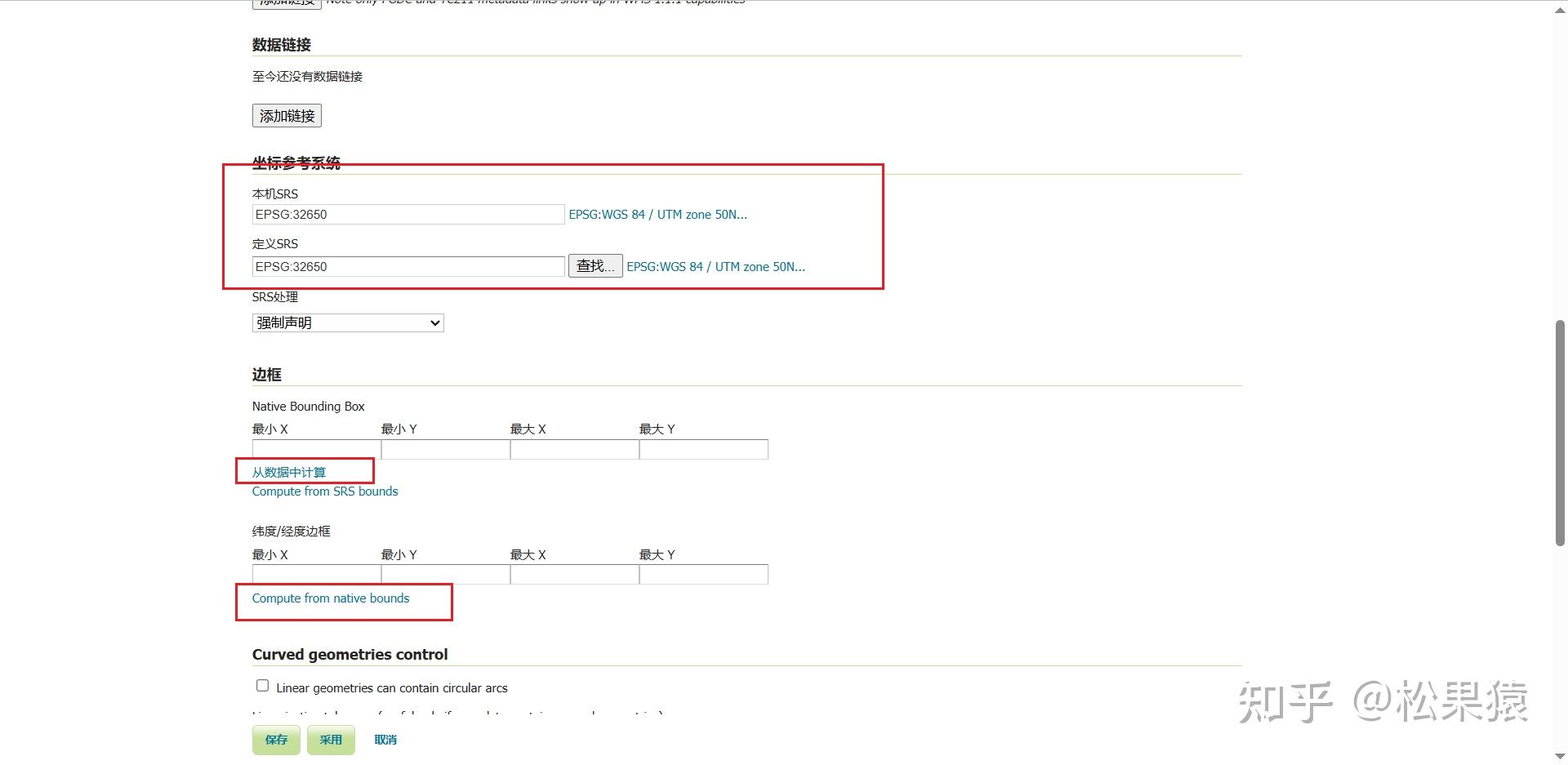This screenshot has width=1568, height=765.
Task: Click the up arrow on the page scrollbar
Action: click(1559, 10)
